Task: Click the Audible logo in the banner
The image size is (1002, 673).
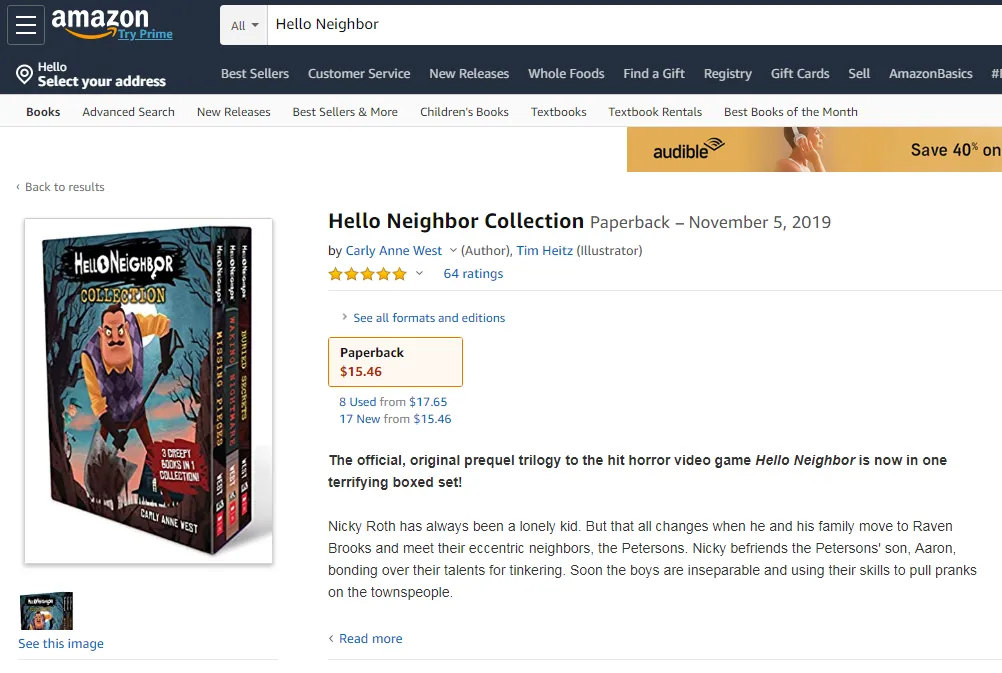Action: point(688,149)
